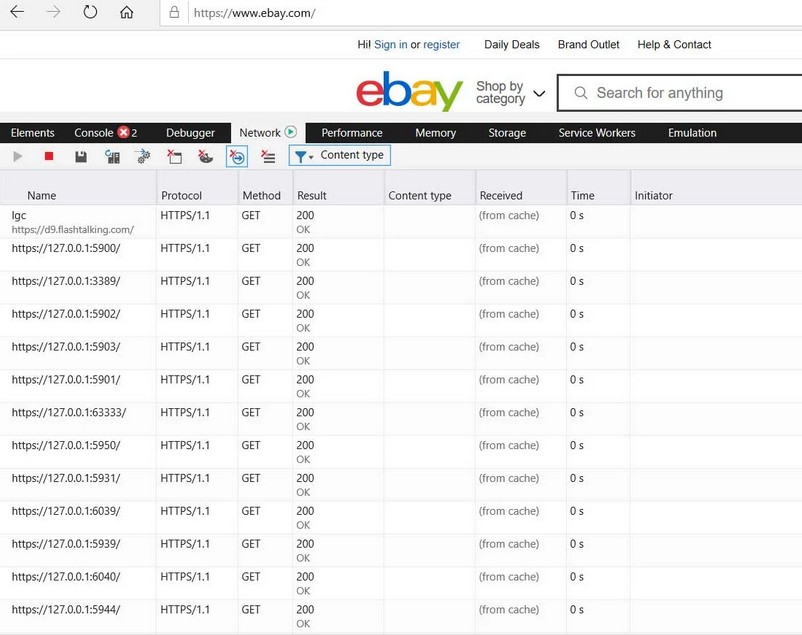Screen dimensions: 802x635
Task: Clear the browser cache icon
Action: 174,157
